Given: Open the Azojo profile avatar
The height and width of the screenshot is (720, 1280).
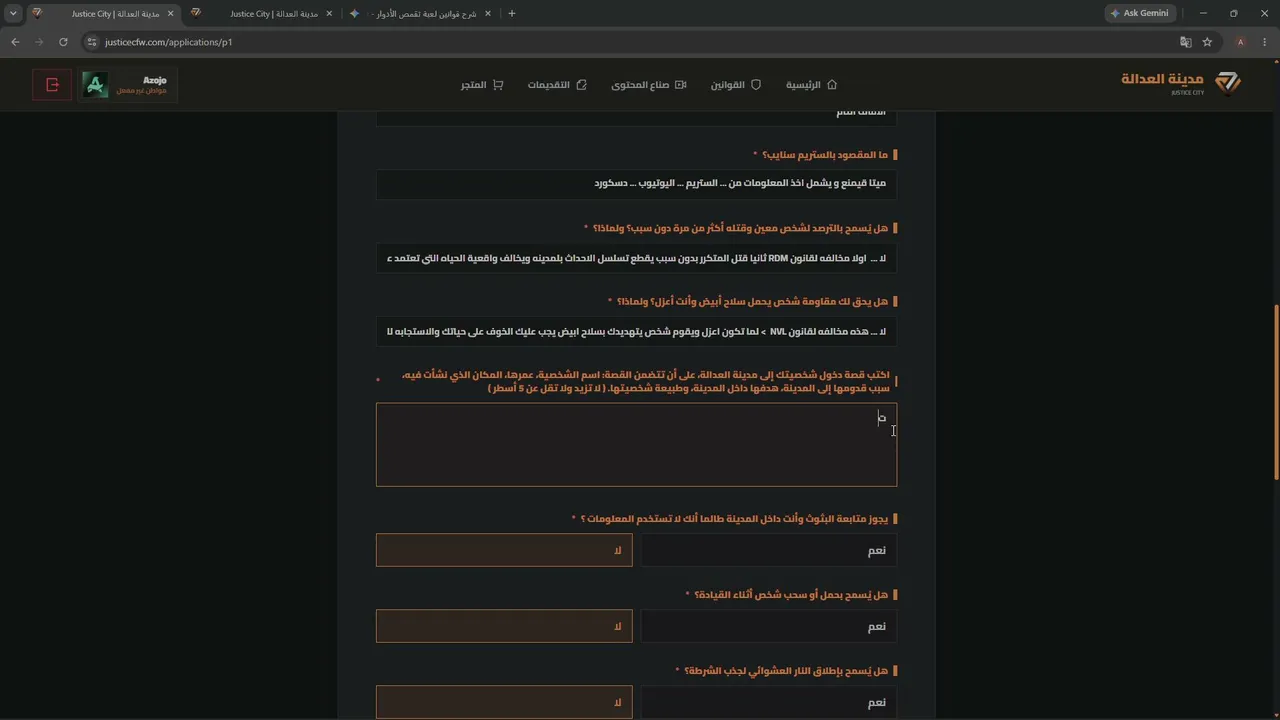Looking at the screenshot, I should [96, 85].
